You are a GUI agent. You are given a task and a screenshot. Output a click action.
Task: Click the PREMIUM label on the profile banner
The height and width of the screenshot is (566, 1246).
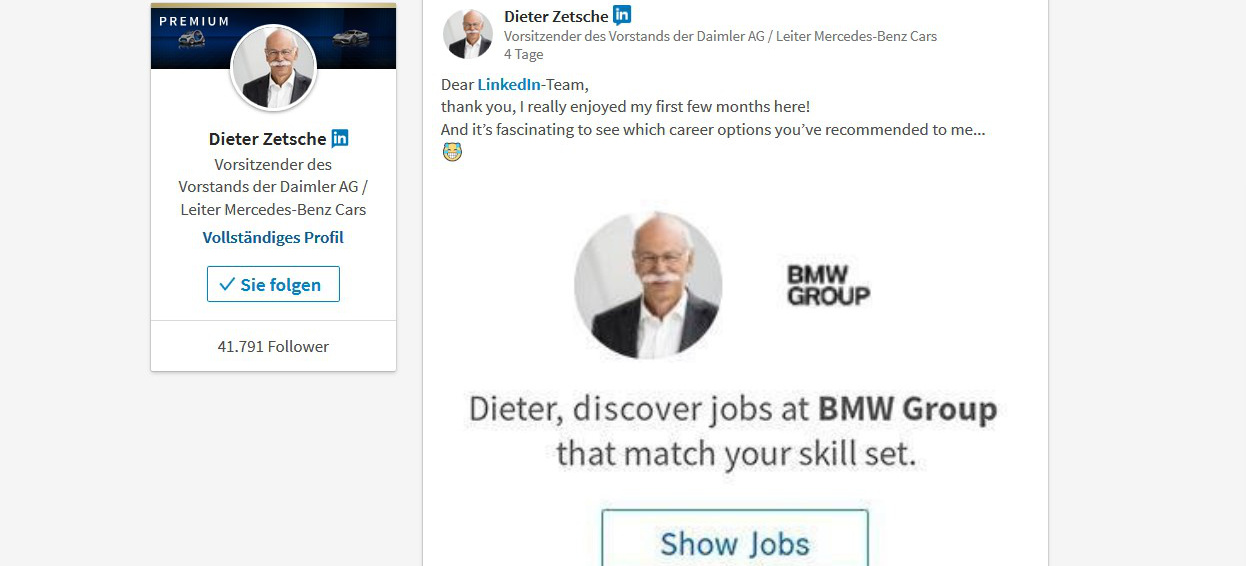[194, 21]
